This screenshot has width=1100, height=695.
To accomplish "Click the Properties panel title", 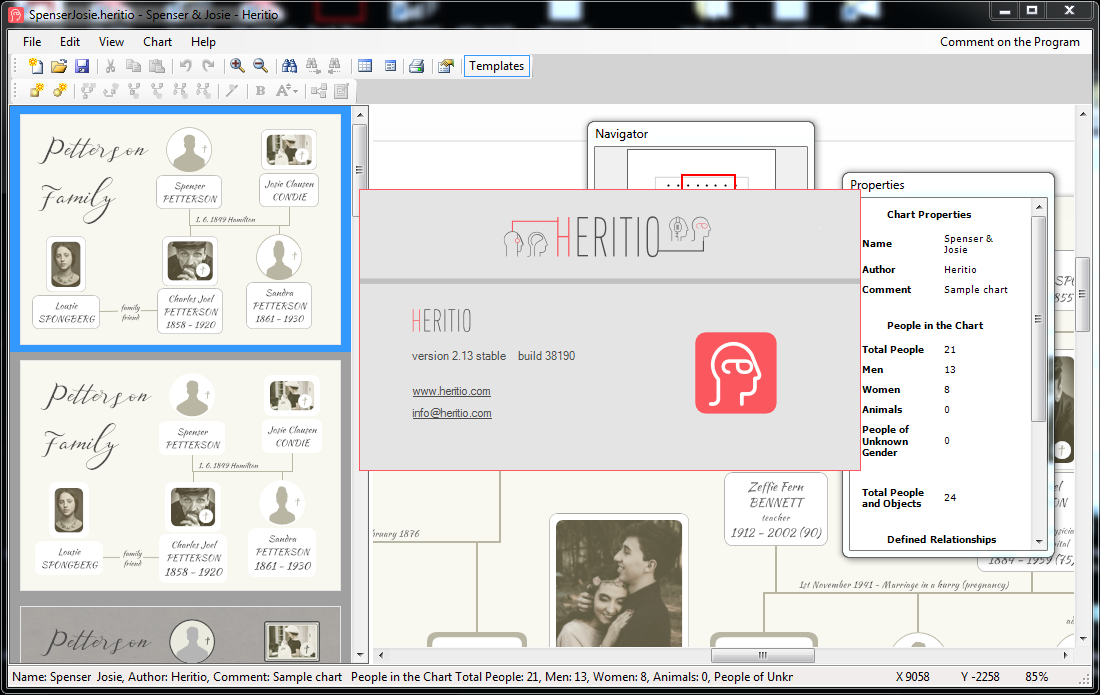I will pyautogui.click(x=877, y=185).
